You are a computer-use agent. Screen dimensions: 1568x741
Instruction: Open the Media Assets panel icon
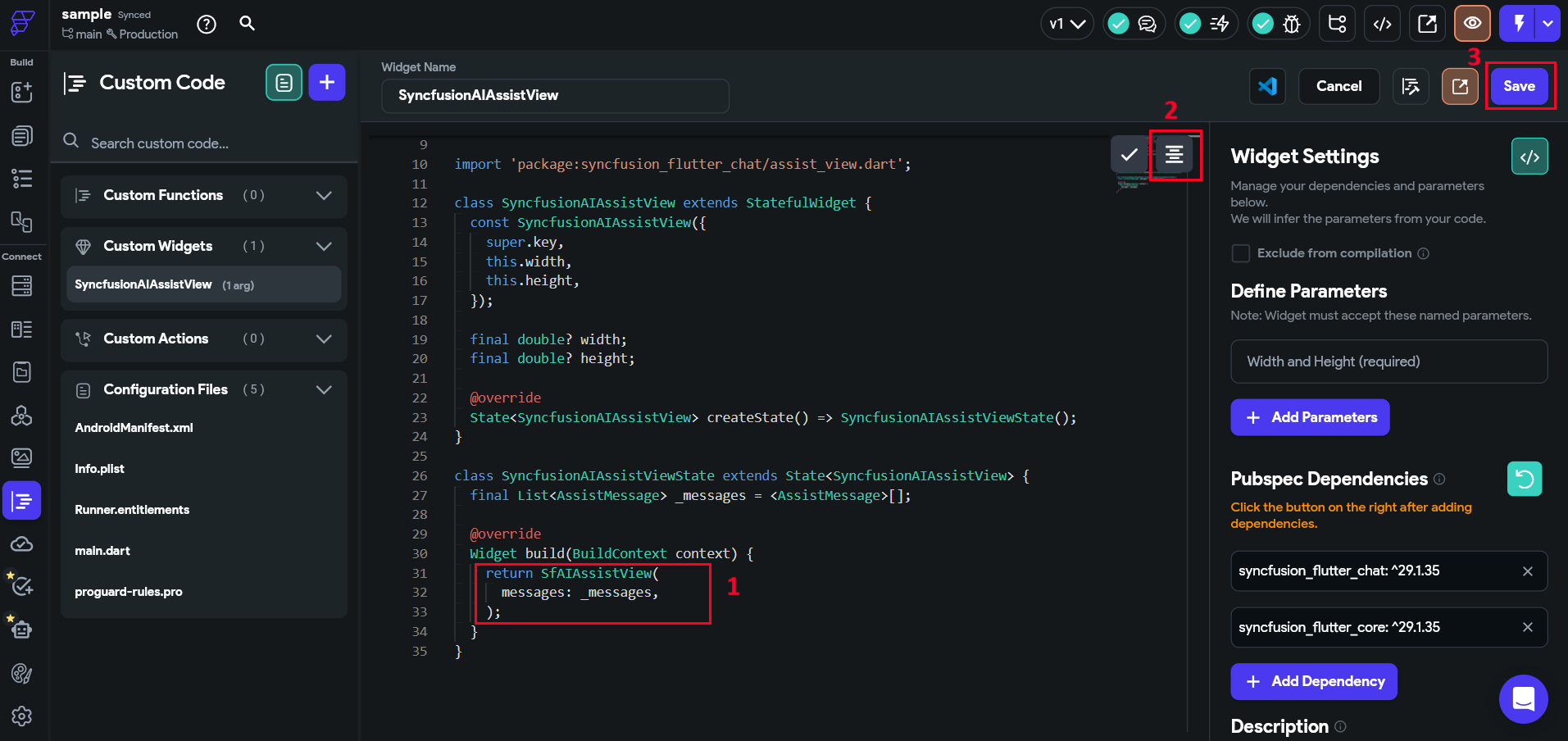click(21, 457)
